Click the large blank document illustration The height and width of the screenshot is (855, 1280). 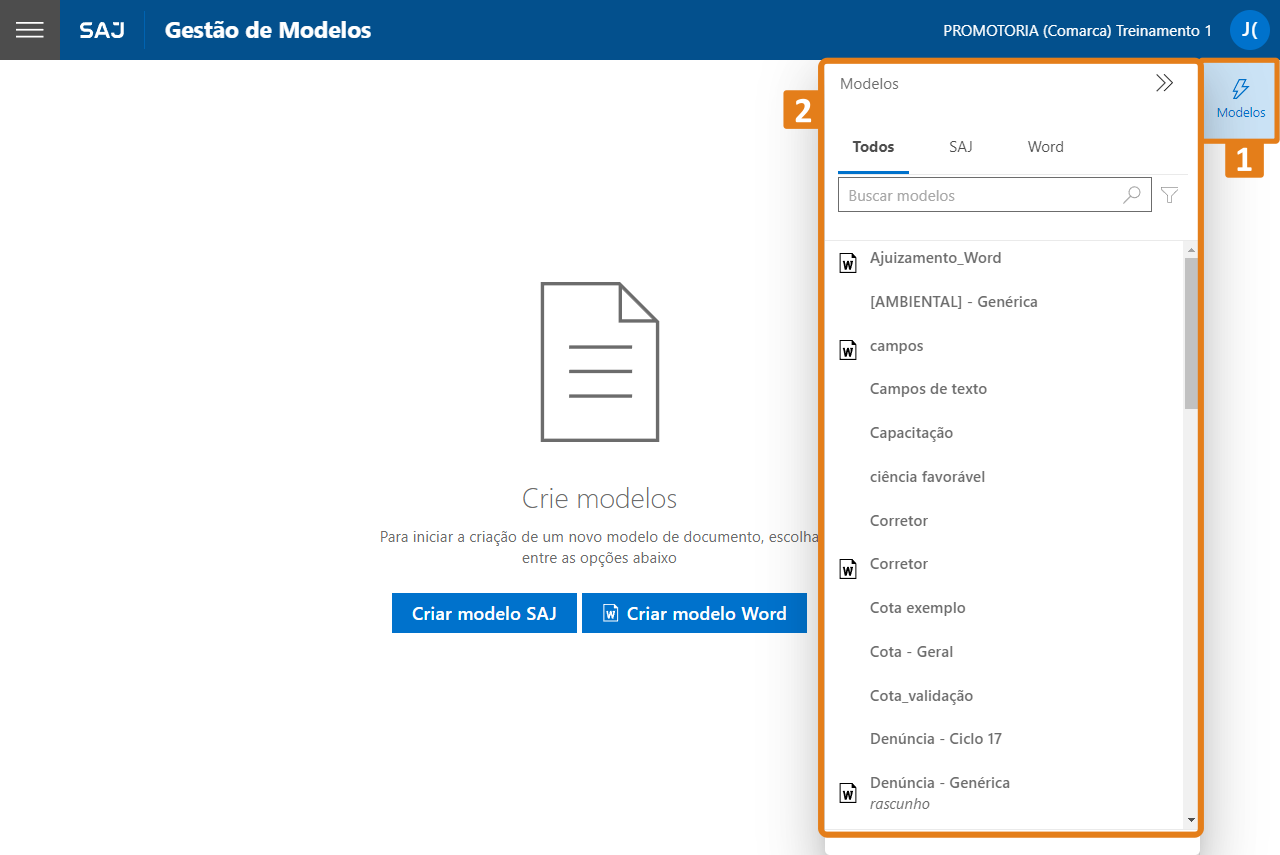coord(599,362)
